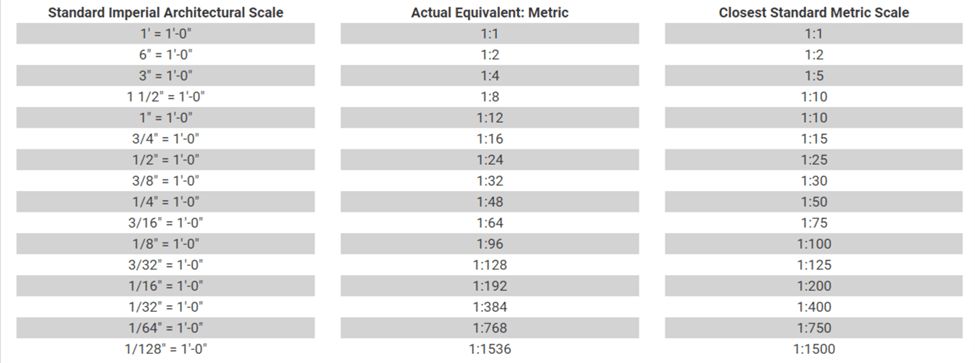Click the Closest Standard Metric Scale header
Image resolution: width=975 pixels, height=363 pixels.
point(814,12)
